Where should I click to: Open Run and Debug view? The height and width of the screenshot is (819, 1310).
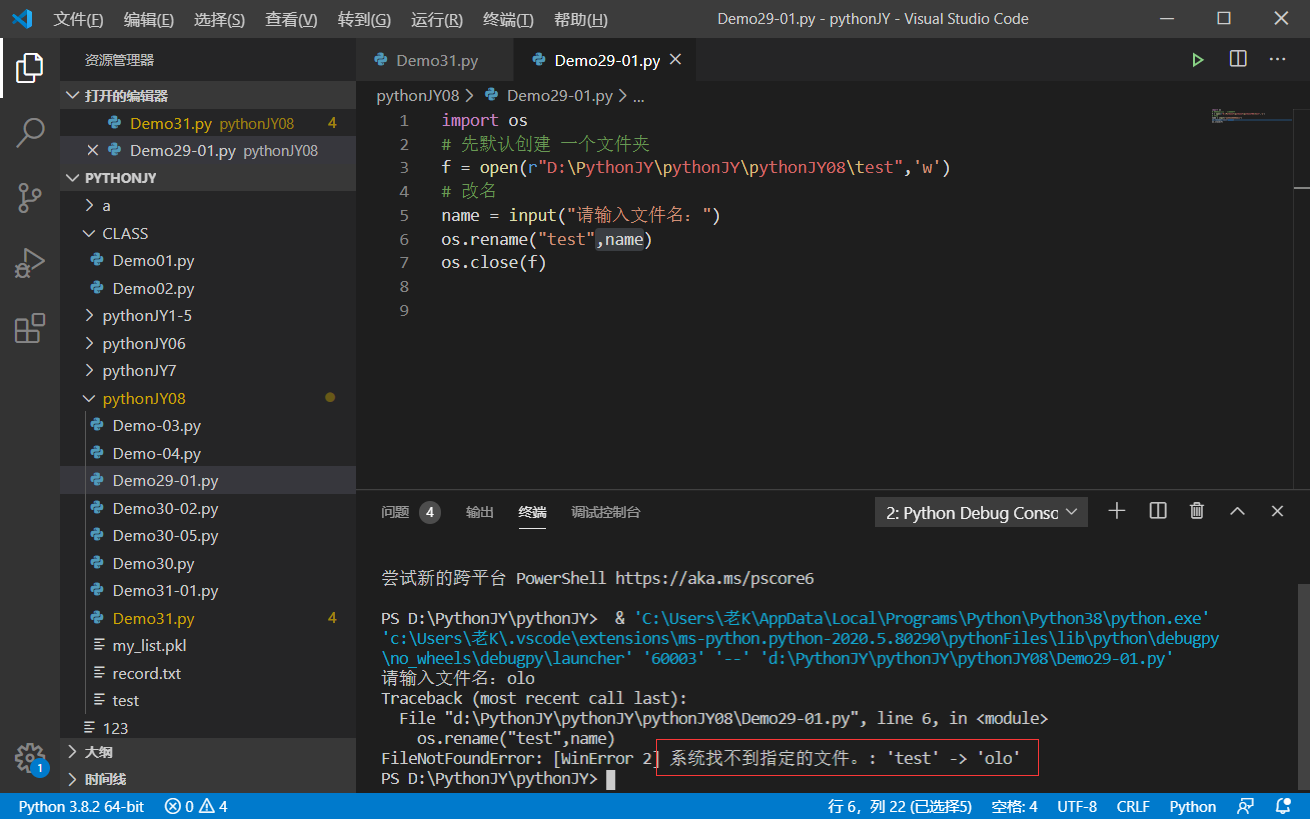coord(30,263)
